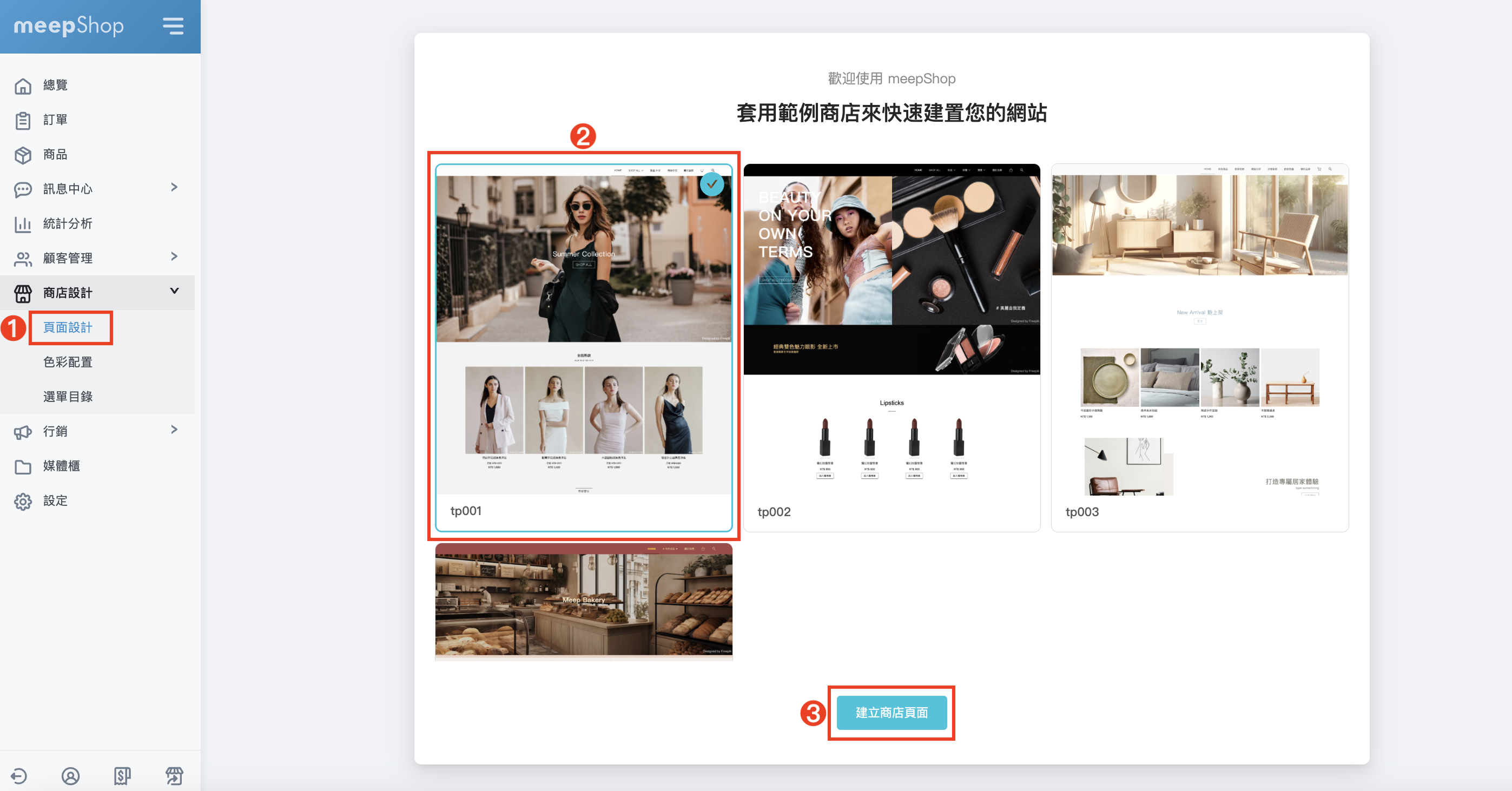
Task: Open the user account icon in bottom bar
Action: click(x=70, y=776)
